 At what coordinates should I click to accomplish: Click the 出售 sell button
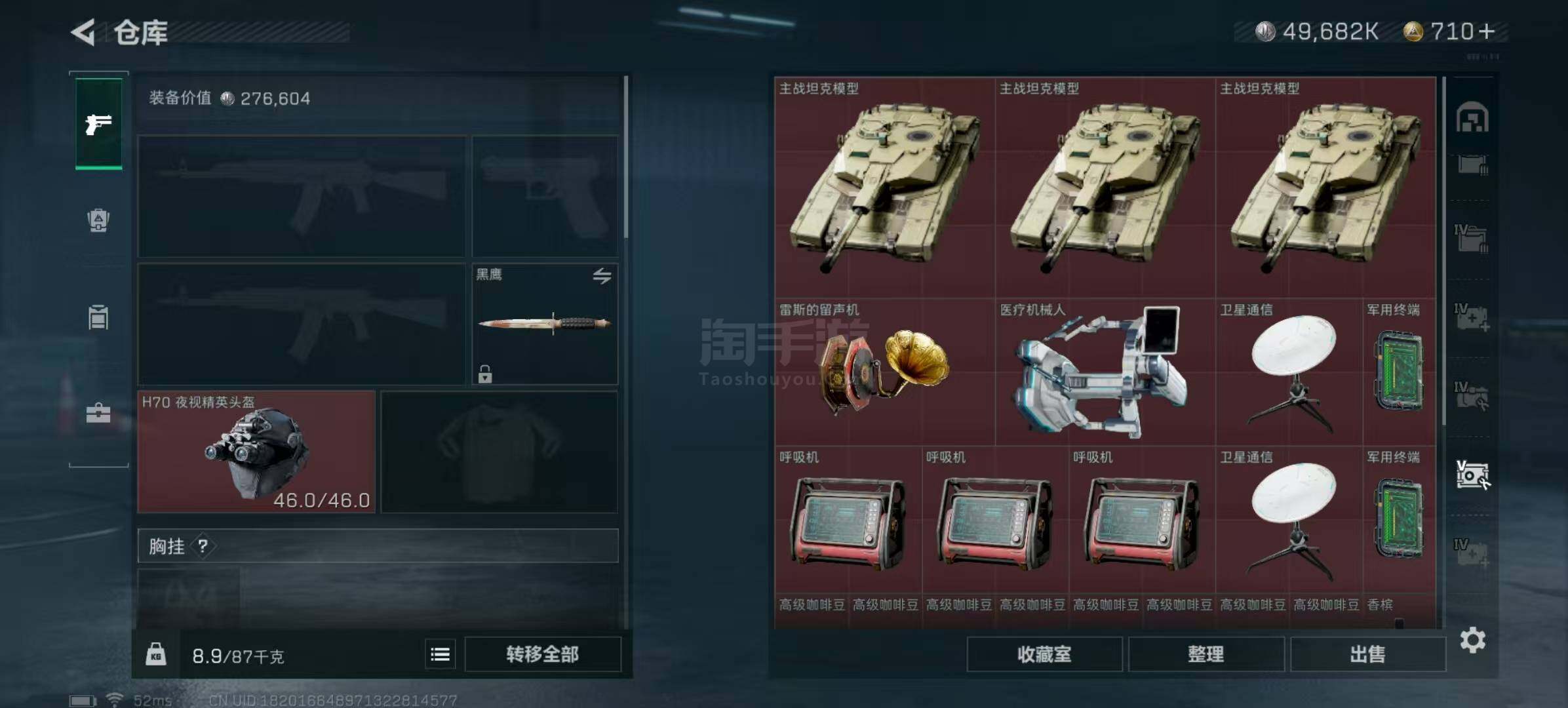tap(1368, 654)
